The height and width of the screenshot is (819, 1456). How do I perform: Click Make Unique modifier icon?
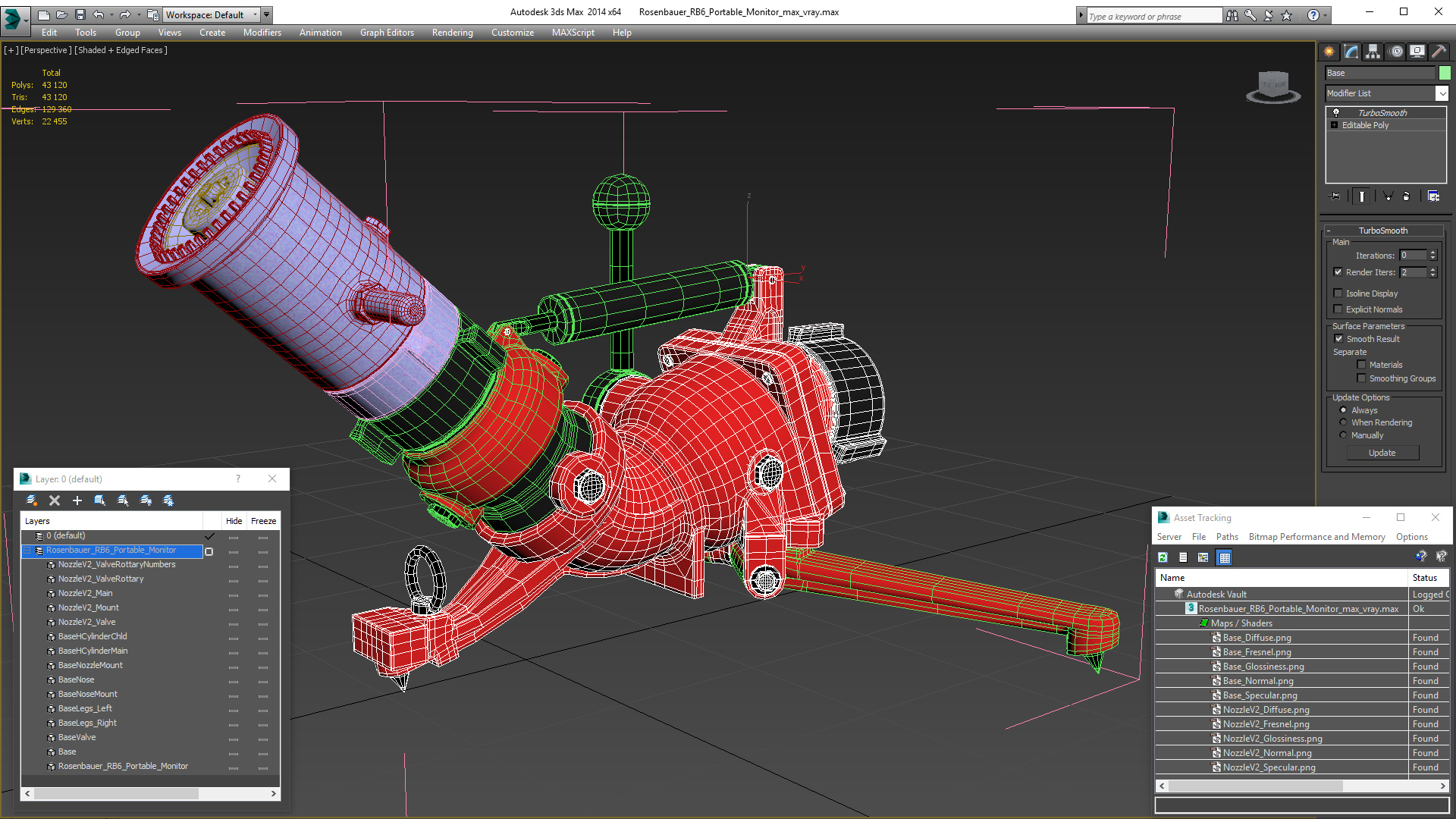(x=1389, y=196)
